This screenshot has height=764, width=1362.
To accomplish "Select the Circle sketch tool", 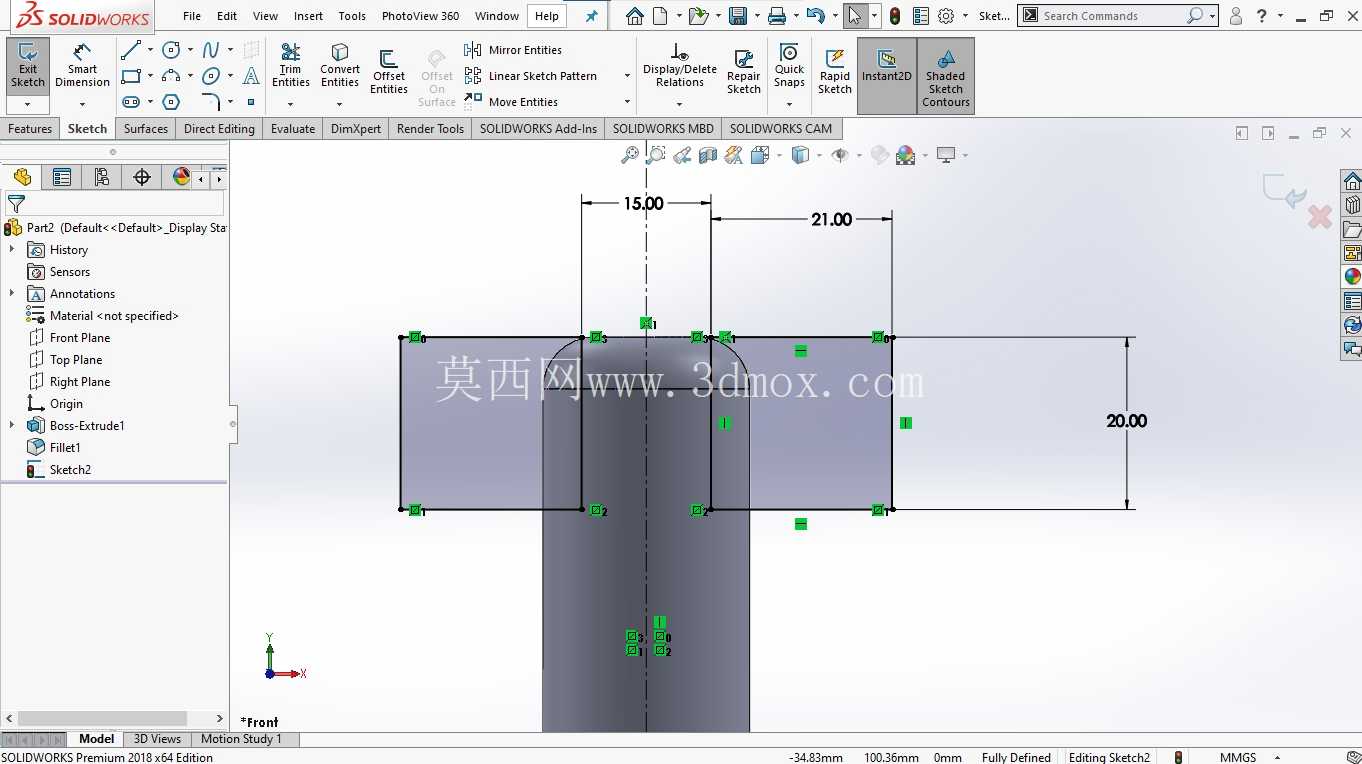I will tap(172, 50).
